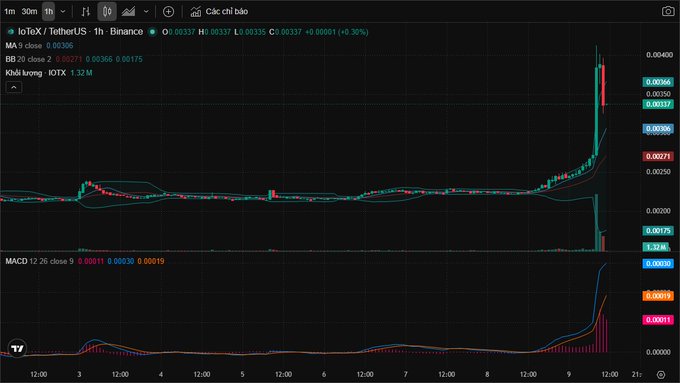Click date label 9 on time axis
The width and height of the screenshot is (680, 383).
point(569,374)
